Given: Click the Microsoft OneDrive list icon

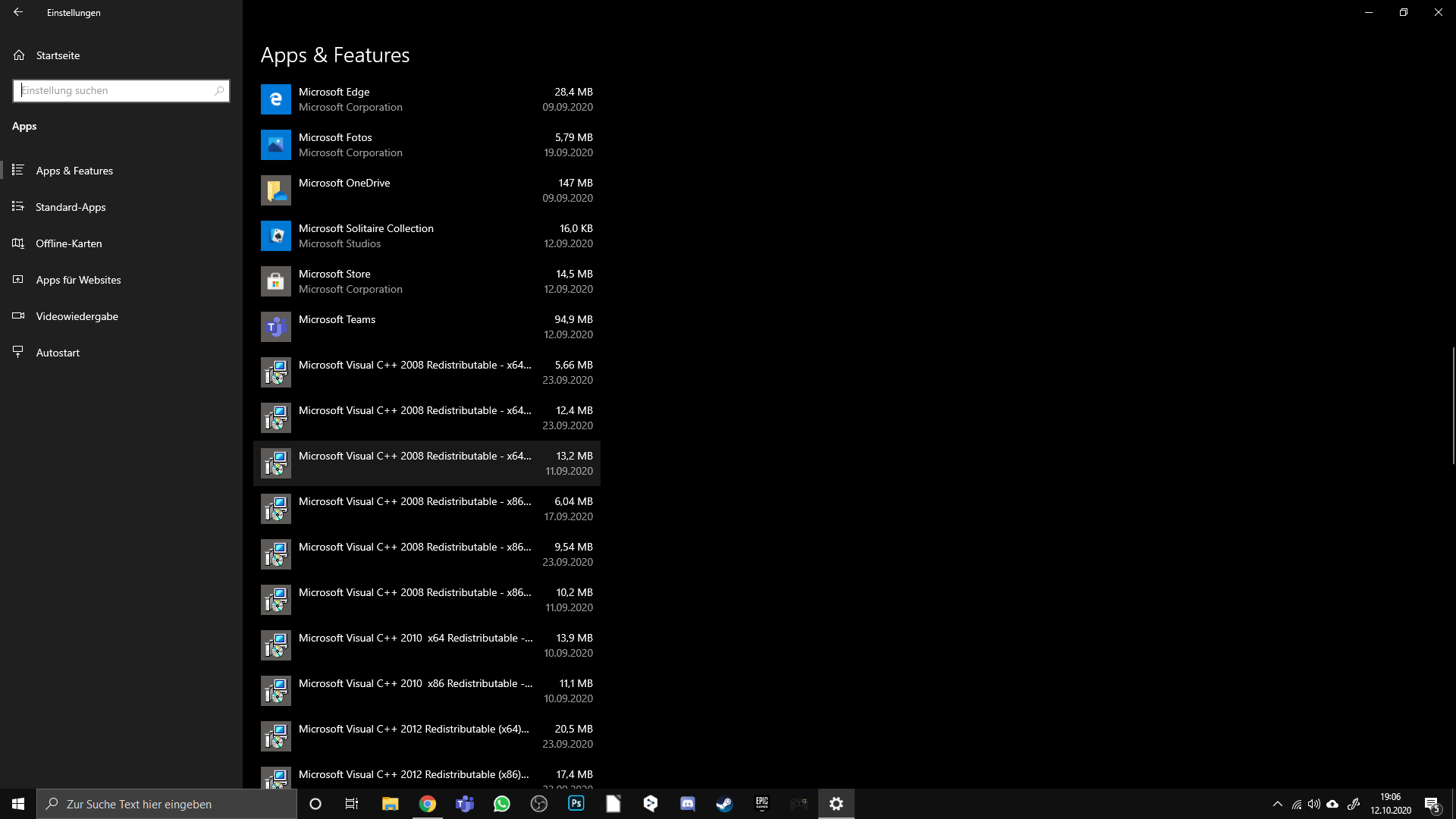Looking at the screenshot, I should click(275, 190).
